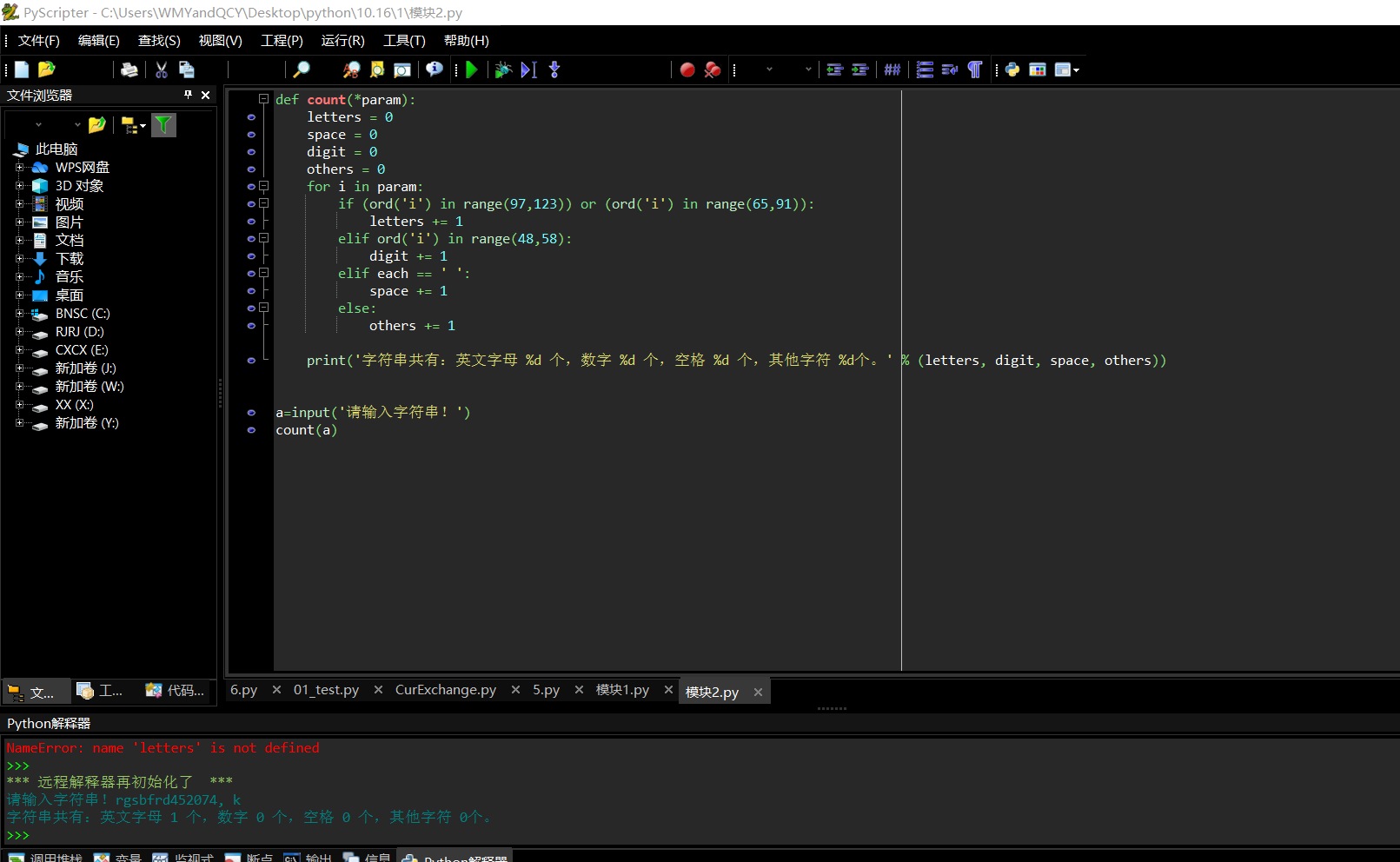
Task: Start debugging with the bug icon
Action: (503, 70)
